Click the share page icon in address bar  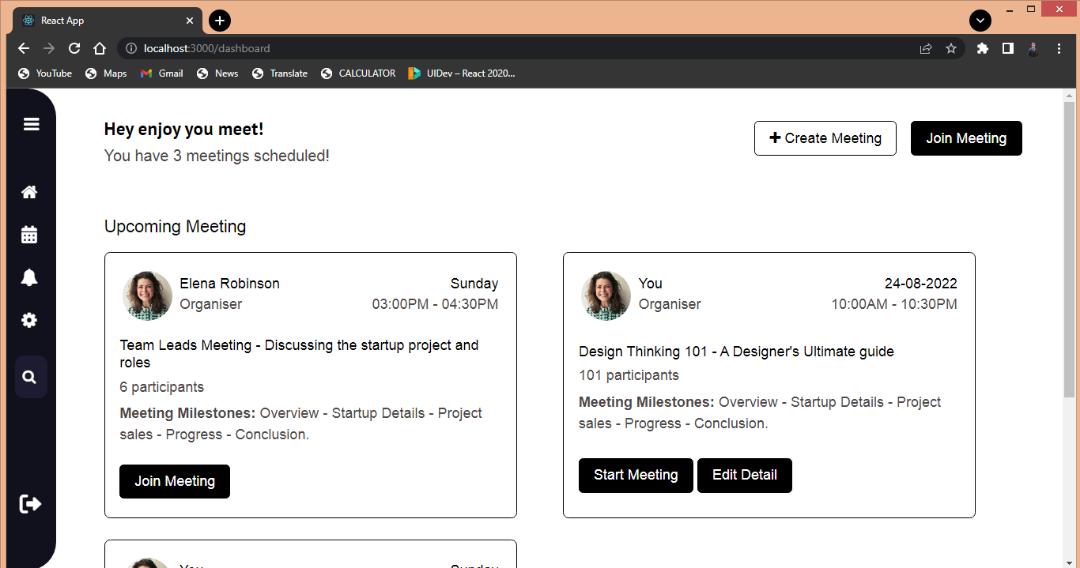[926, 48]
